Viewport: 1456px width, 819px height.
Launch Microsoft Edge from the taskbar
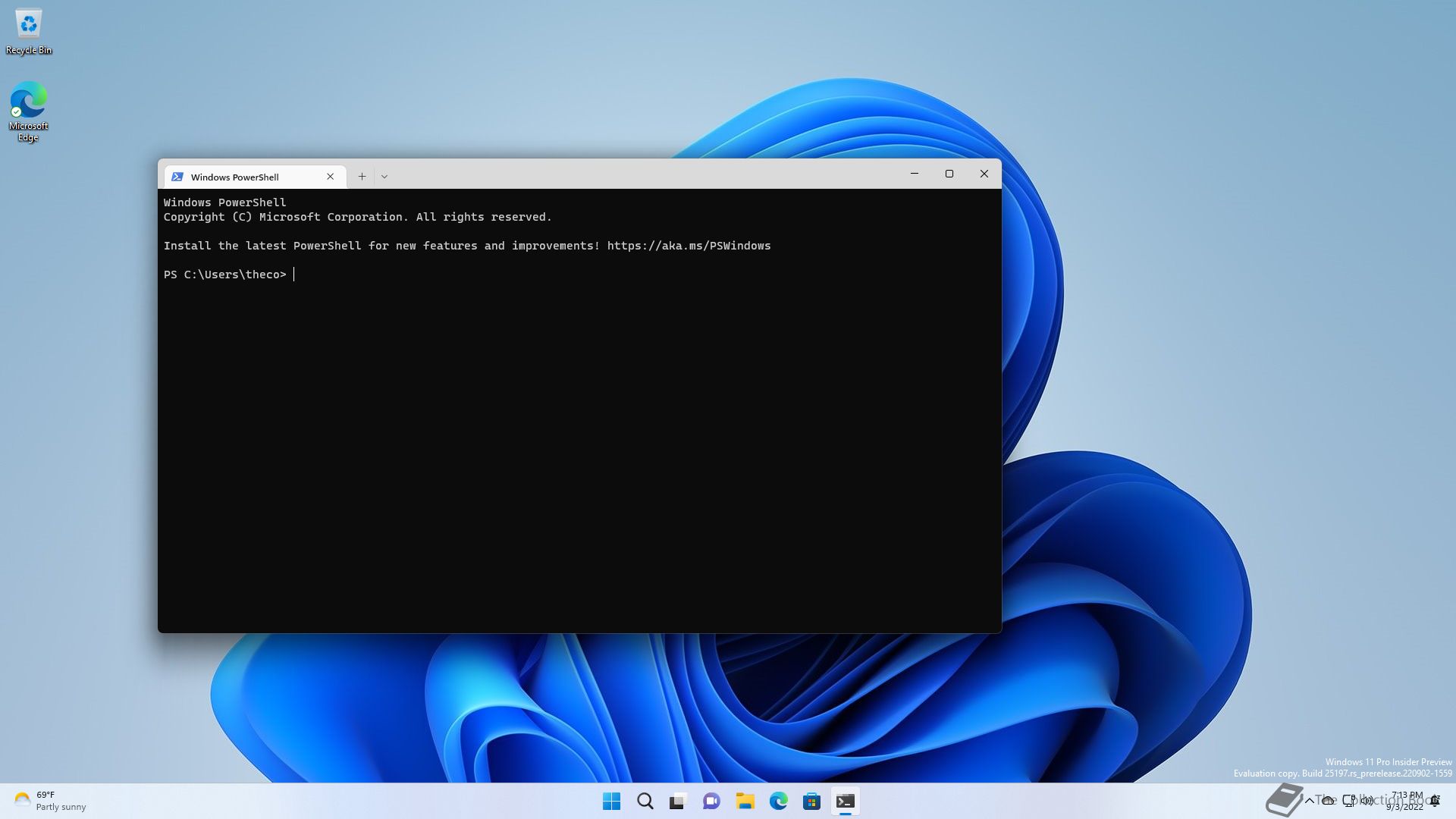pyautogui.click(x=778, y=802)
